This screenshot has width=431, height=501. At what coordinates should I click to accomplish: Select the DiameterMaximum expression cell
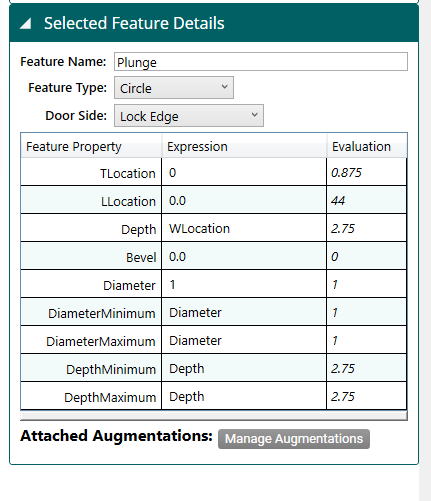point(244,340)
